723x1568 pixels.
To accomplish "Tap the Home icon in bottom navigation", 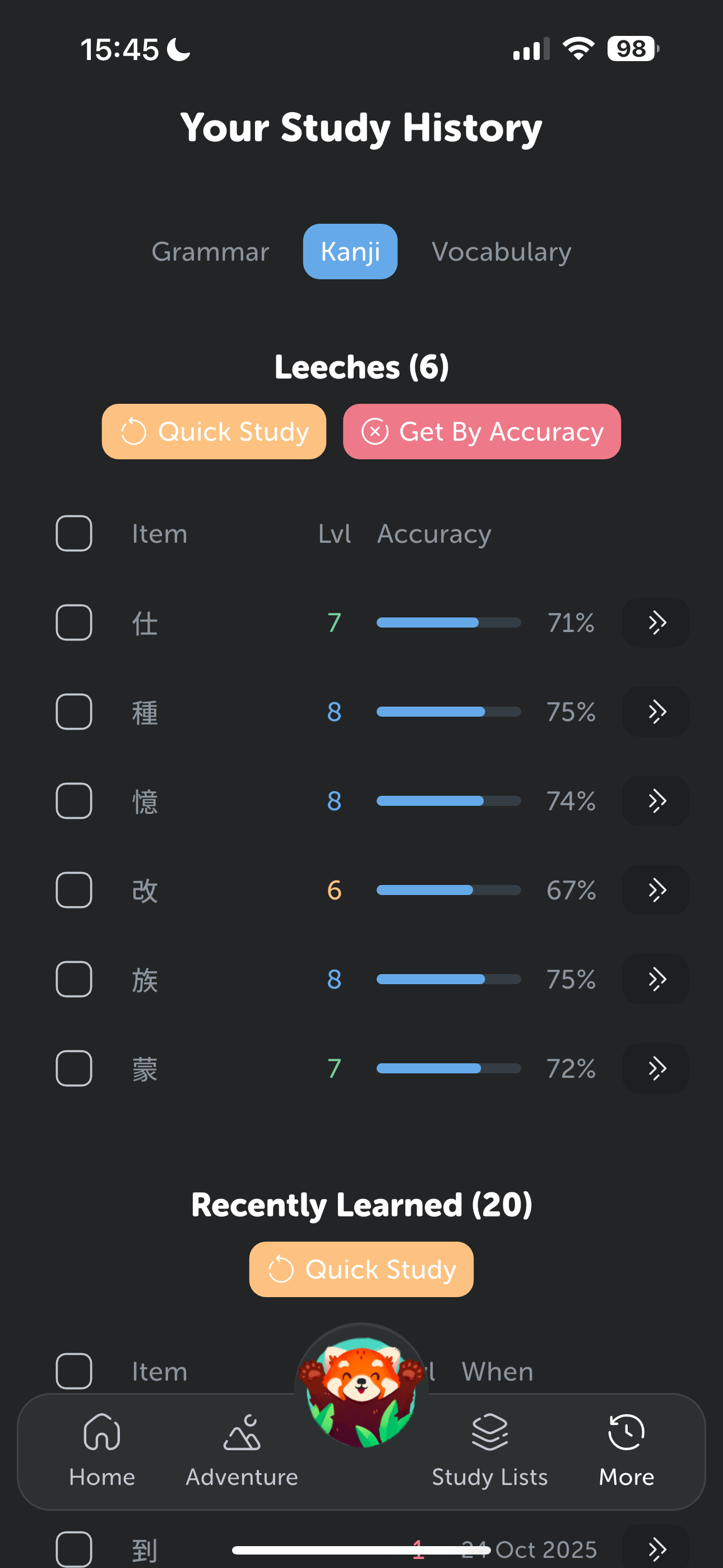I will [101, 1432].
